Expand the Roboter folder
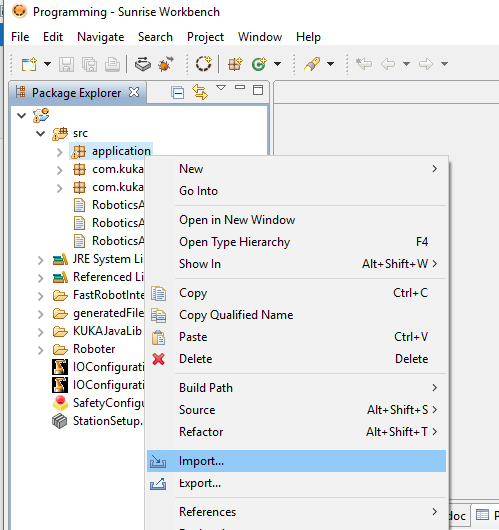The width and height of the screenshot is (499, 530). point(41,350)
